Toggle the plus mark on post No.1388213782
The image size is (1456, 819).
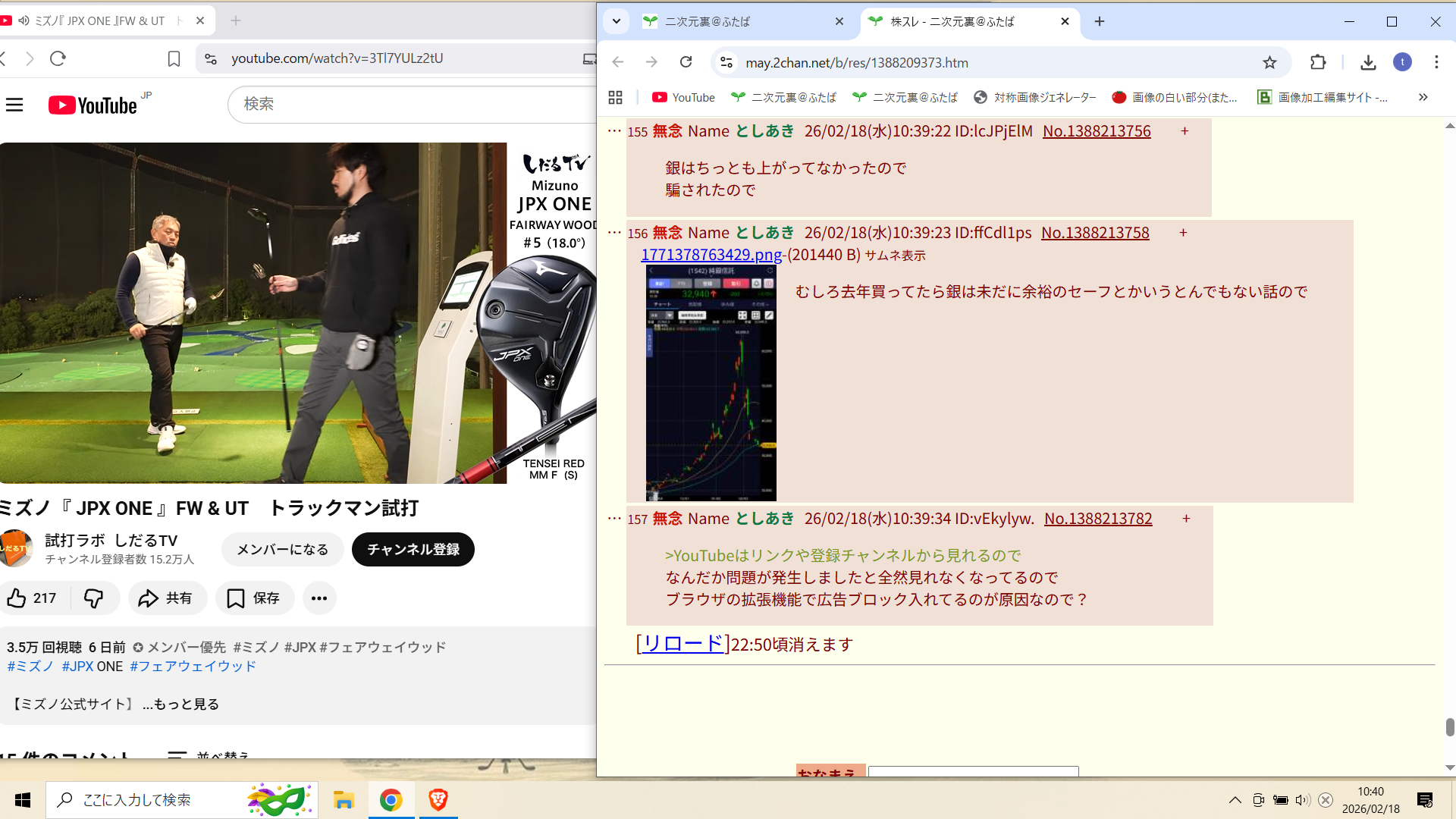pyautogui.click(x=1186, y=519)
